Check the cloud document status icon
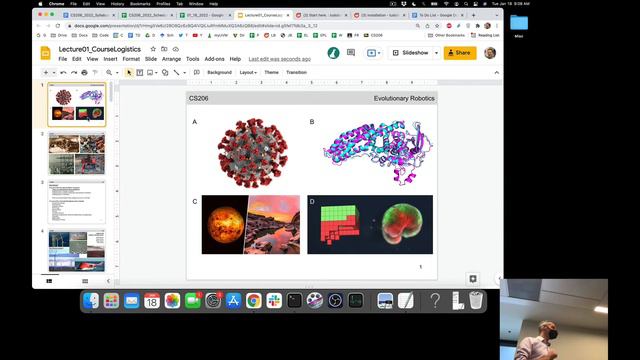 pyautogui.click(x=176, y=49)
